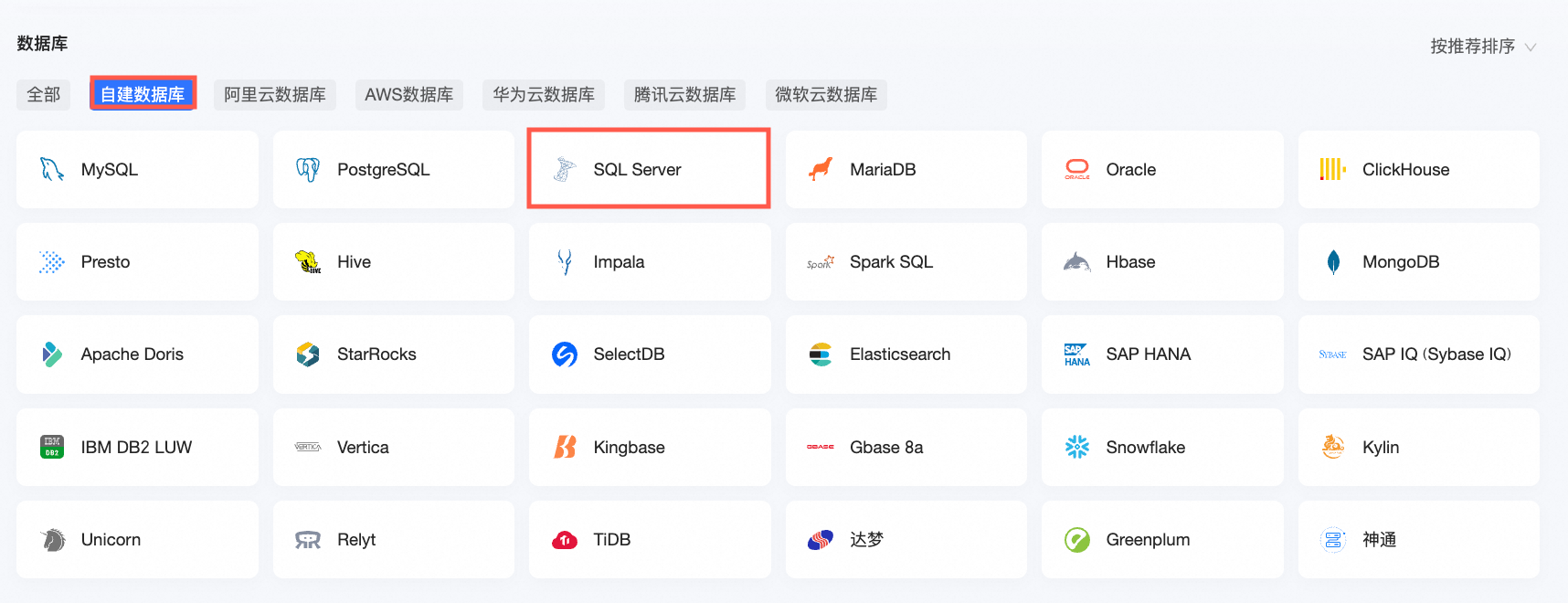Click the SelectDB blue circle icon
Screen dimensions: 1568x603
coord(565,354)
